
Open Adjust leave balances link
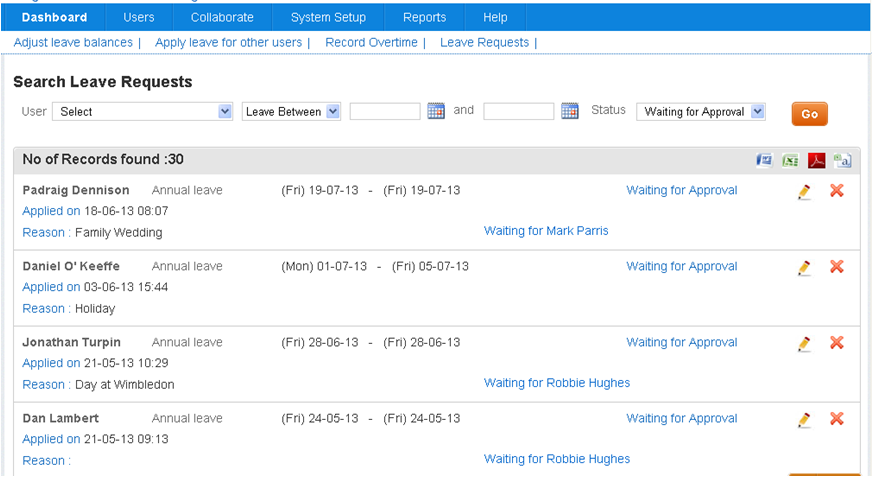[x=73, y=43]
